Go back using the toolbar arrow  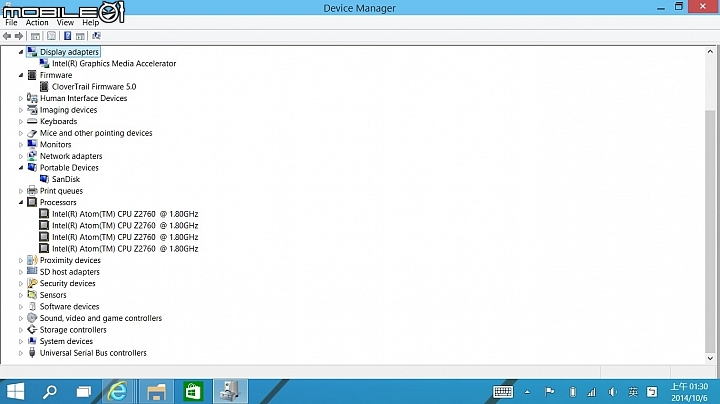coord(7,36)
